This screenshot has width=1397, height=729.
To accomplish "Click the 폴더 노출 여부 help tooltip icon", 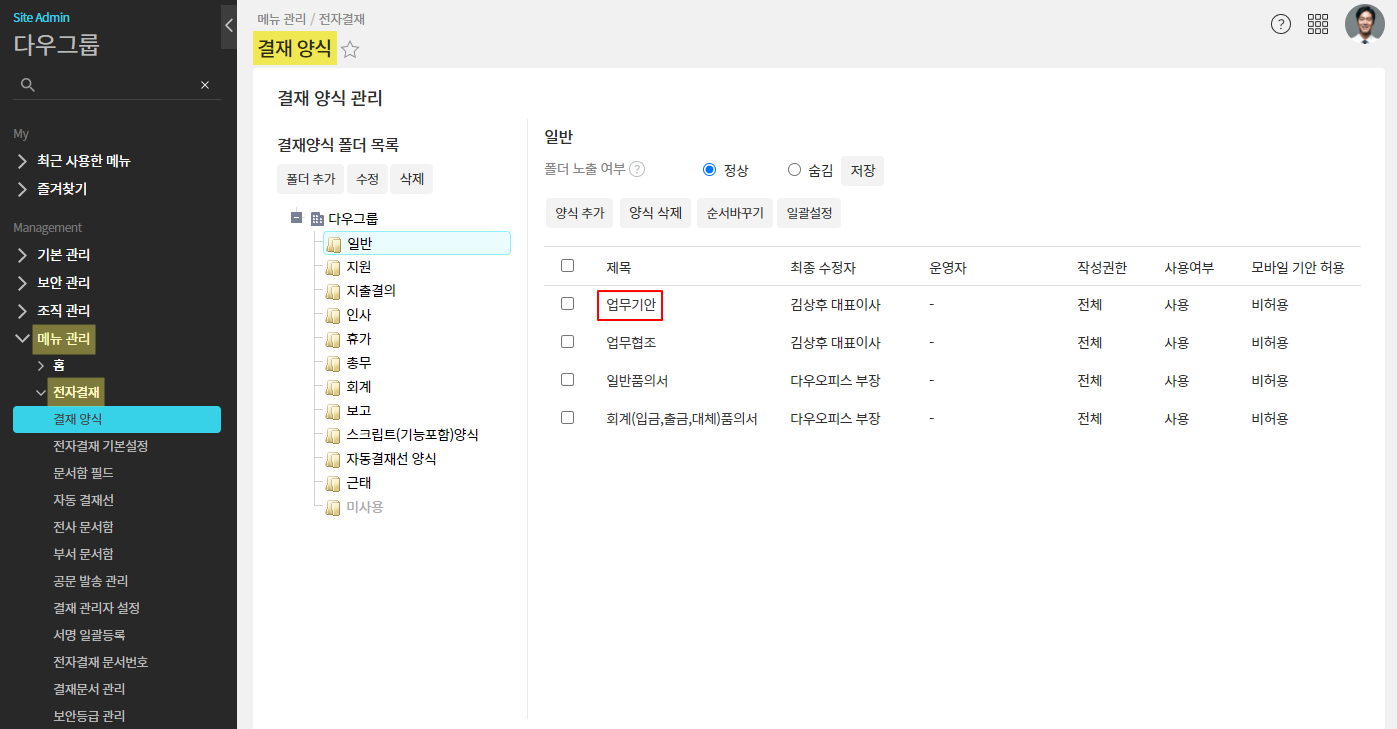I will point(637,170).
